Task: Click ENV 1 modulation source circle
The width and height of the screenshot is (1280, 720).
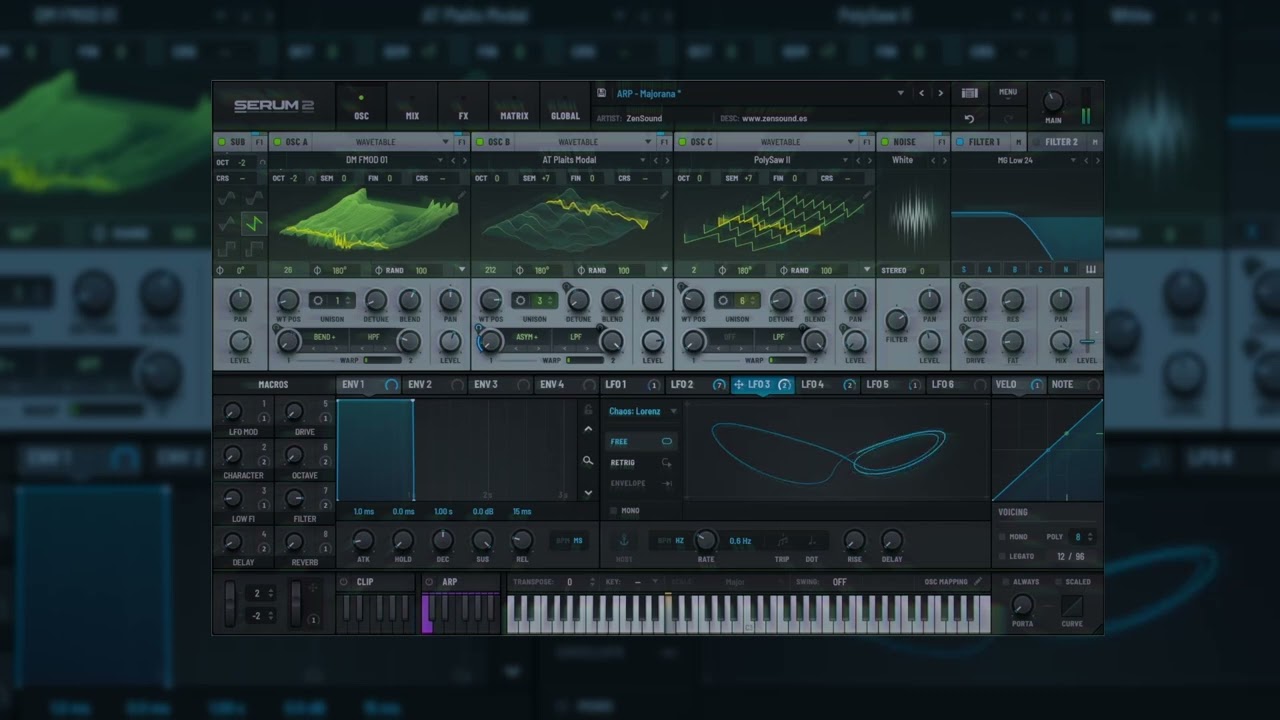Action: [391, 385]
